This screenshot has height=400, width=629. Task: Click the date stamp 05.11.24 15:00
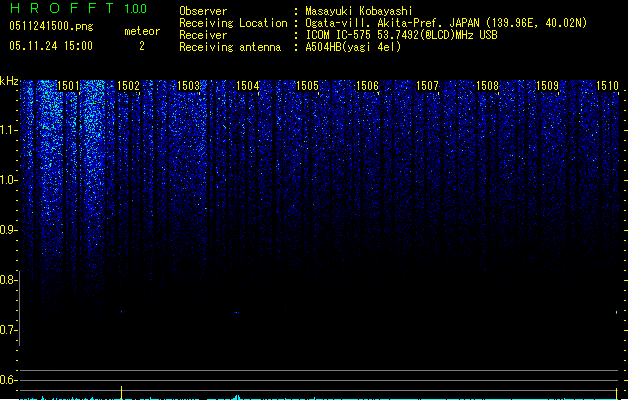[51, 46]
